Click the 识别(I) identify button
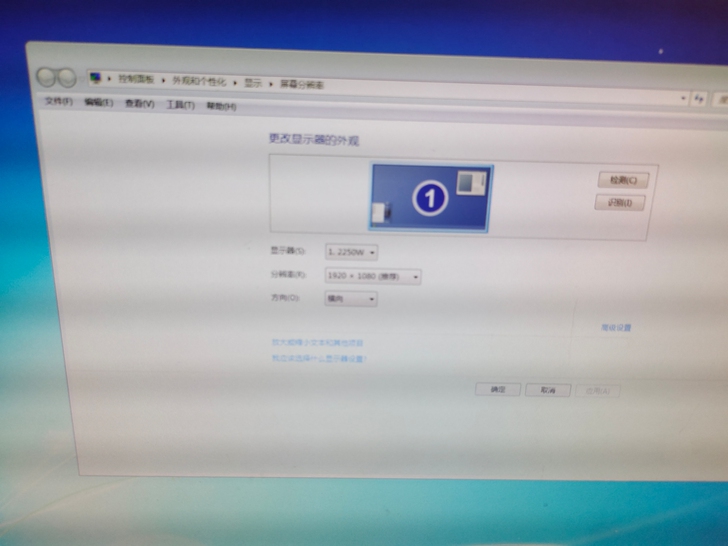 point(620,202)
